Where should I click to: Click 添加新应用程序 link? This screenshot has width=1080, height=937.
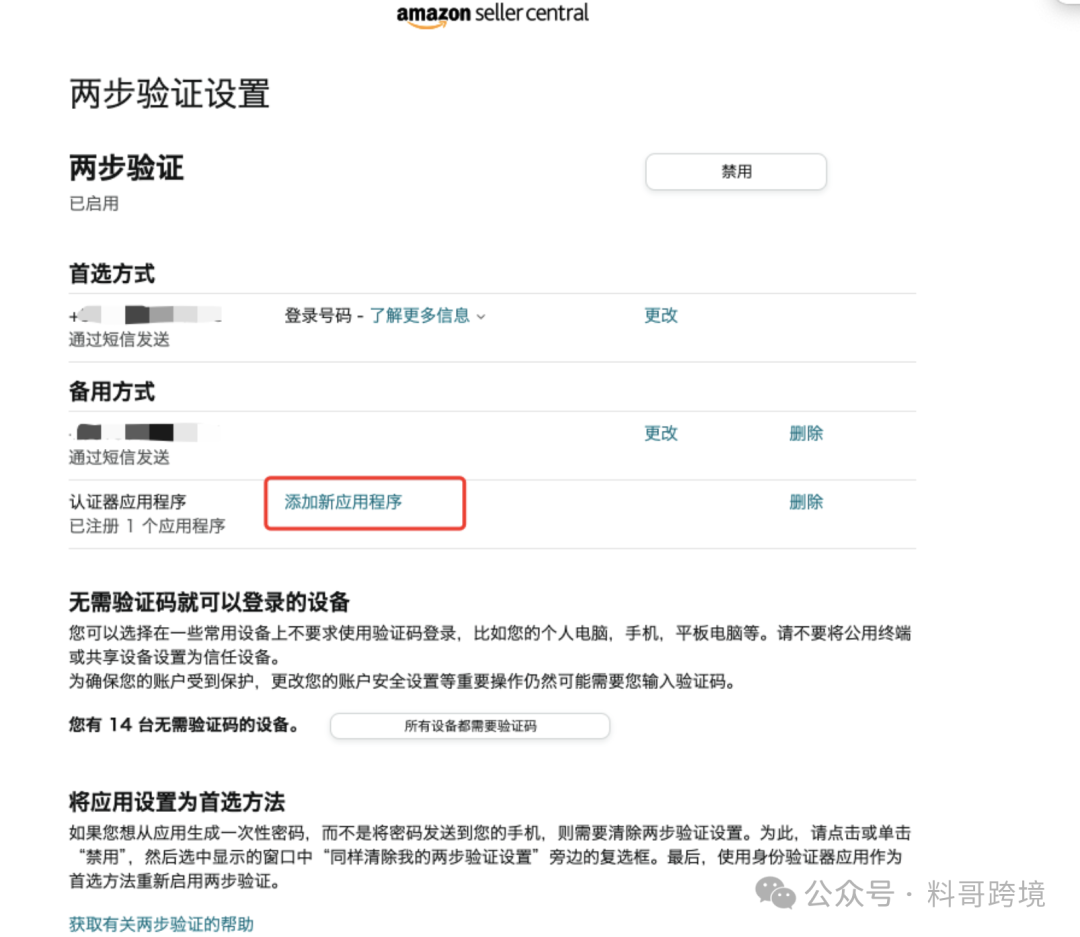coord(343,502)
